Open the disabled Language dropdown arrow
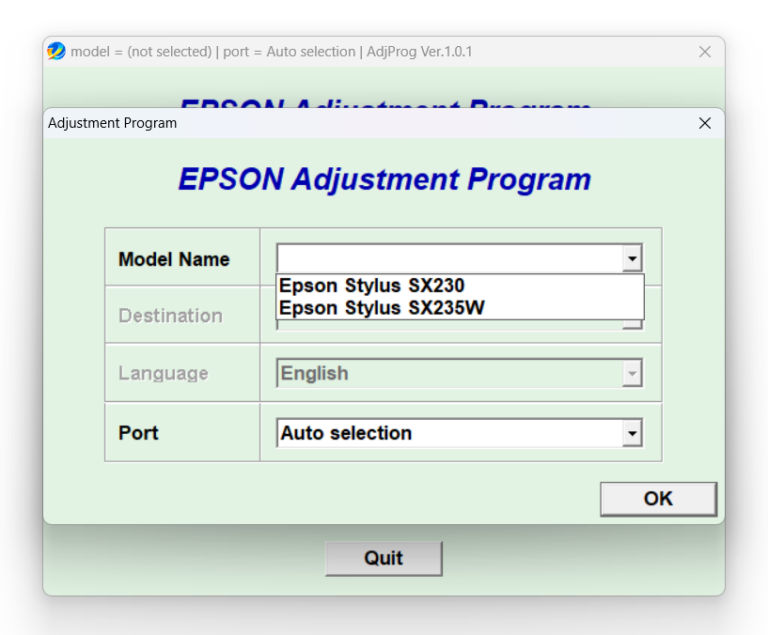 (632, 374)
